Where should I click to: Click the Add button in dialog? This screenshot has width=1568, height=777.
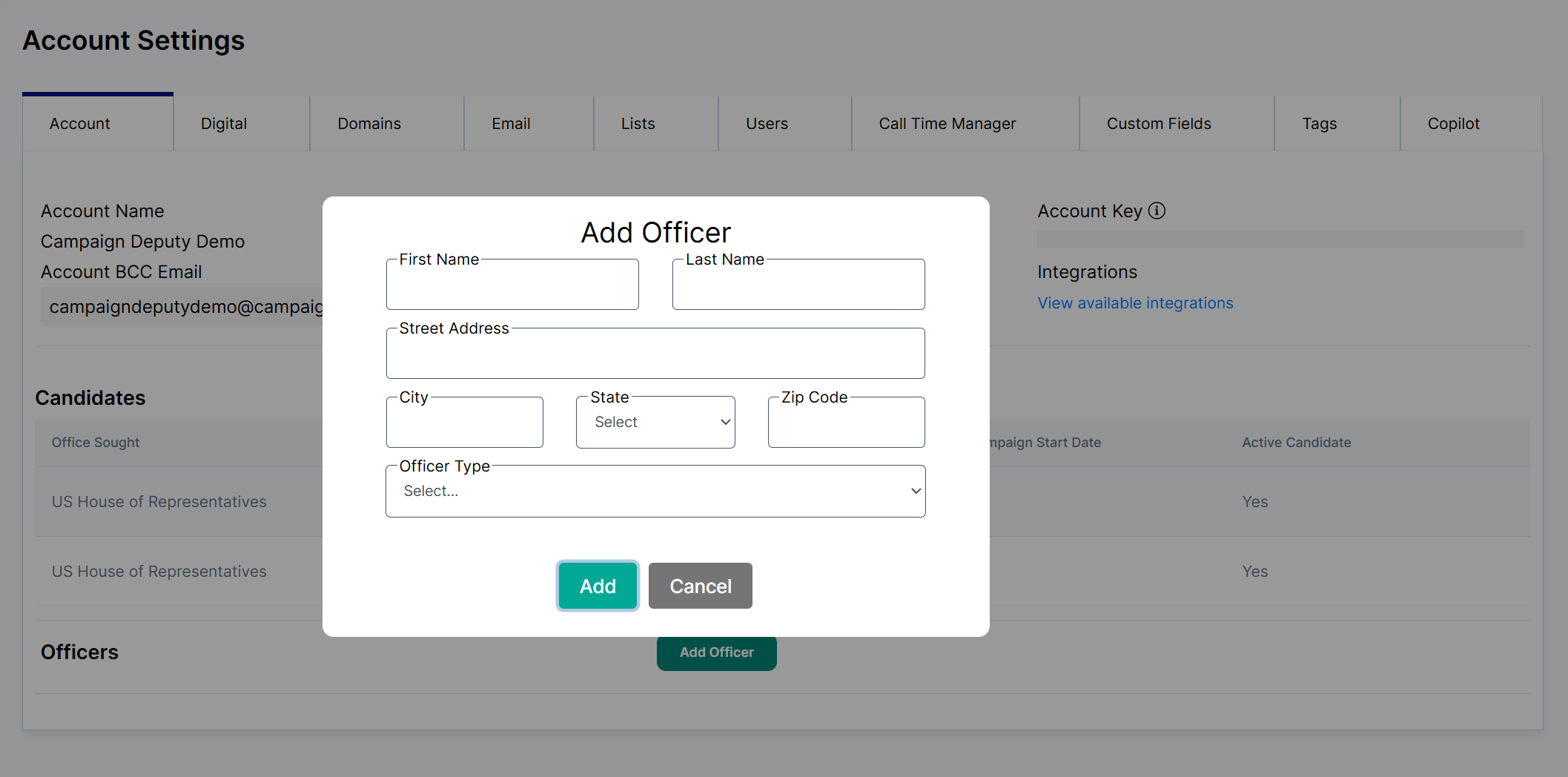598,586
